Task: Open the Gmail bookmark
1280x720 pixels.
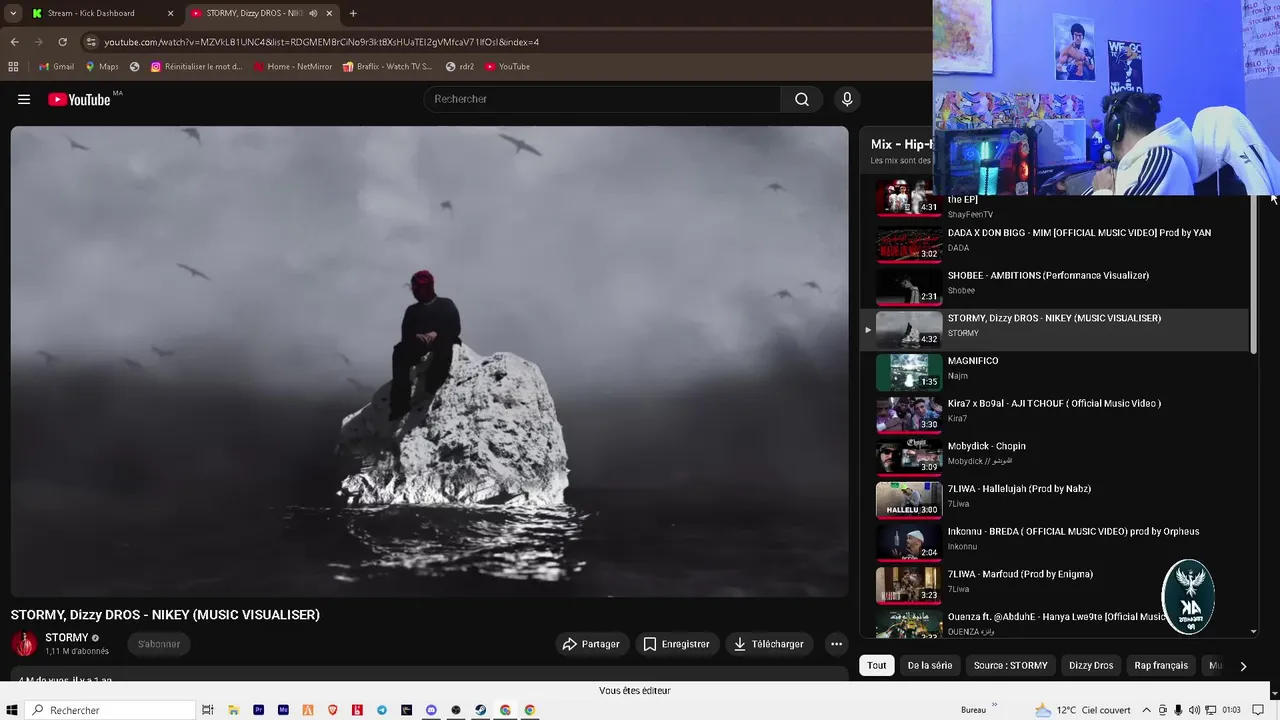Action: click(56, 67)
